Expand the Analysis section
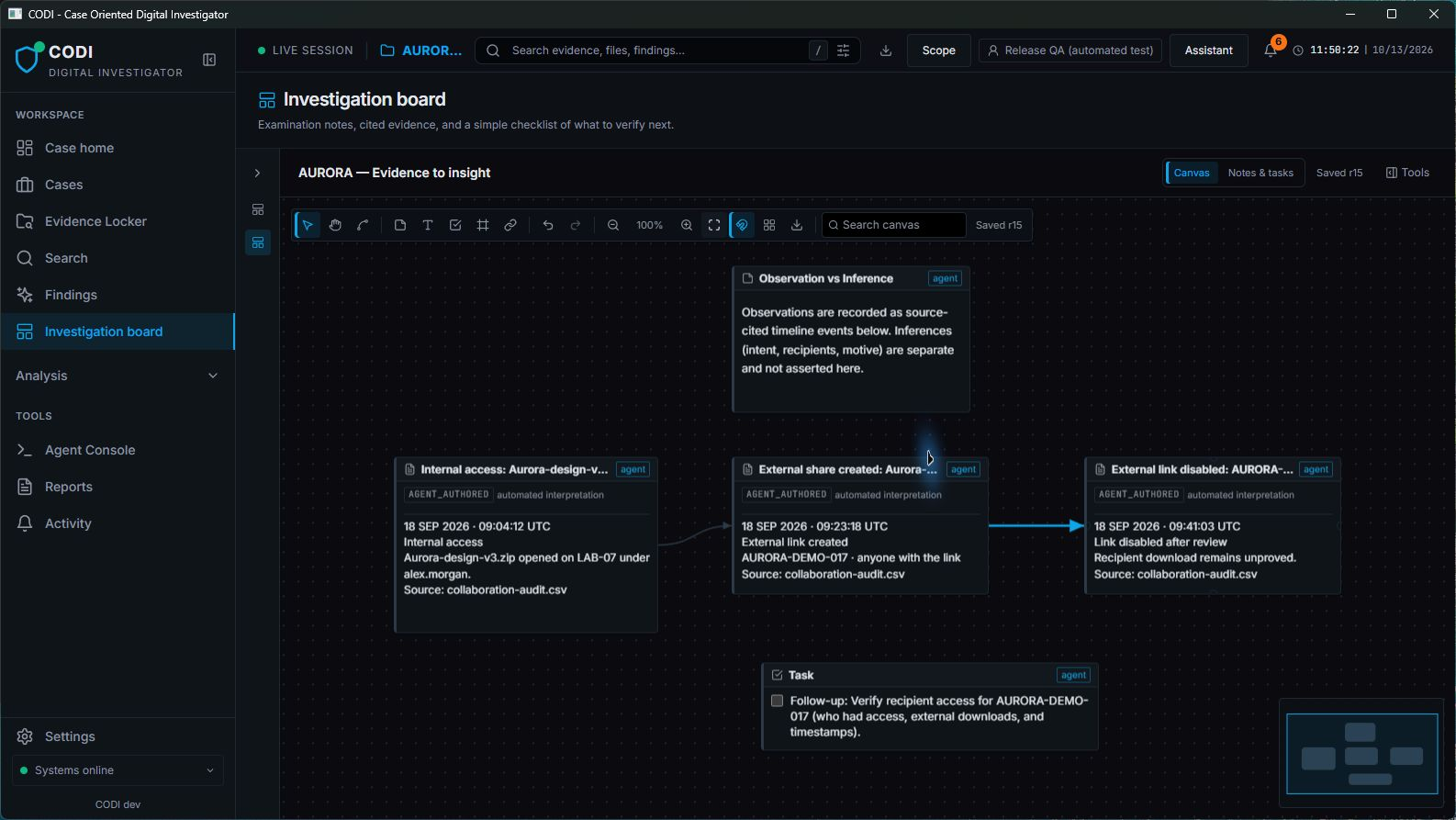This screenshot has height=820, width=1456. tap(118, 376)
